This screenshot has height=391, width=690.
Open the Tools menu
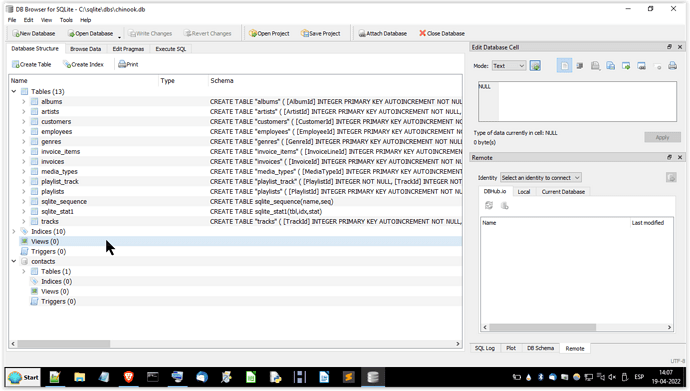(66, 20)
